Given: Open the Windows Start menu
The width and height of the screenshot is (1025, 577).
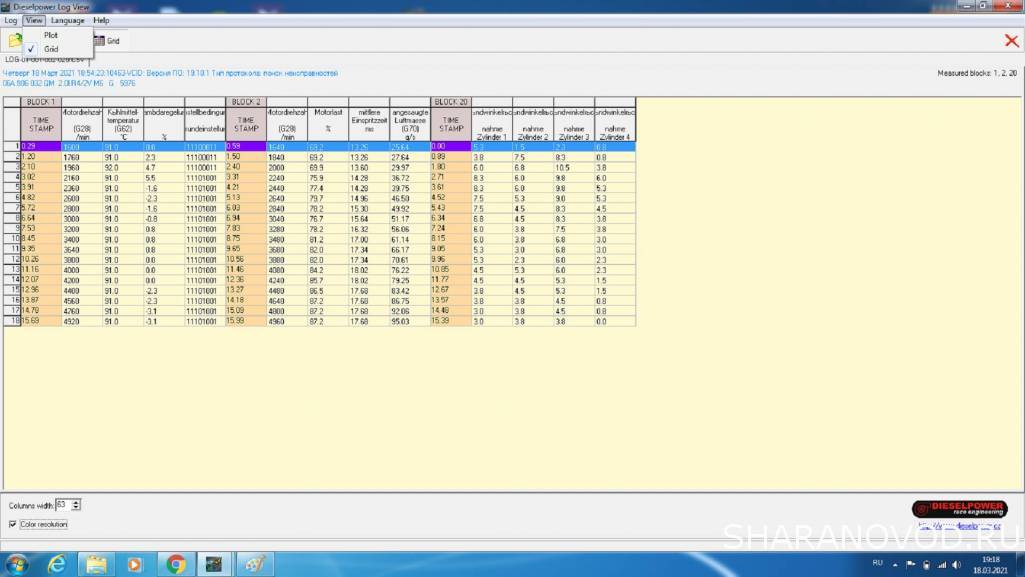Looking at the screenshot, I should pyautogui.click(x=16, y=564).
